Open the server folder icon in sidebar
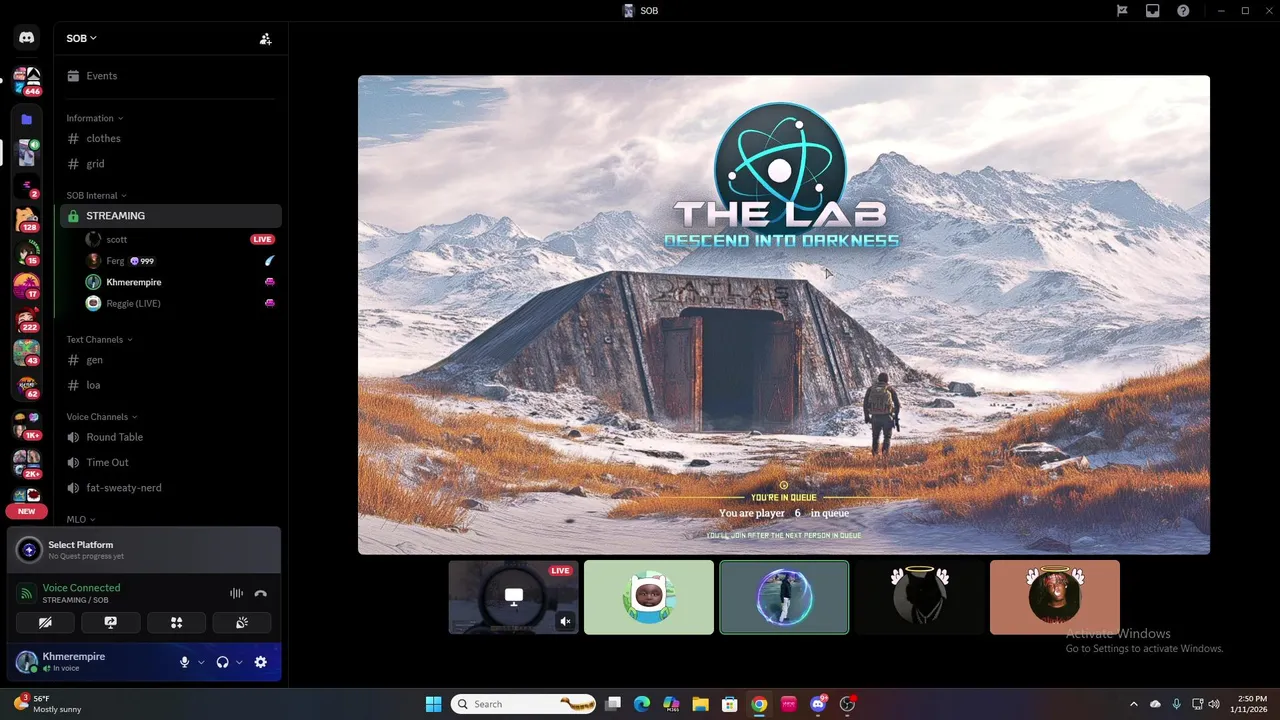 pos(27,119)
